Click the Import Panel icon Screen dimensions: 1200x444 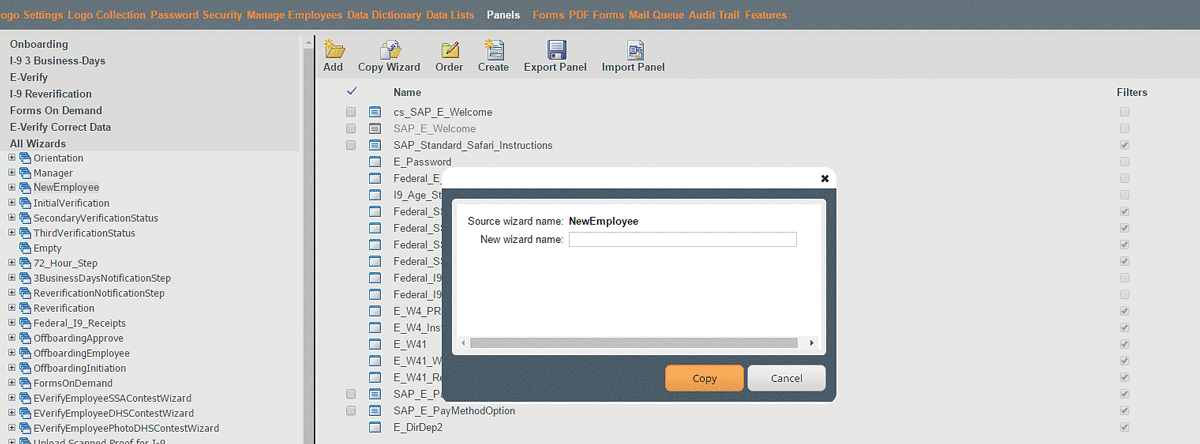tap(633, 50)
